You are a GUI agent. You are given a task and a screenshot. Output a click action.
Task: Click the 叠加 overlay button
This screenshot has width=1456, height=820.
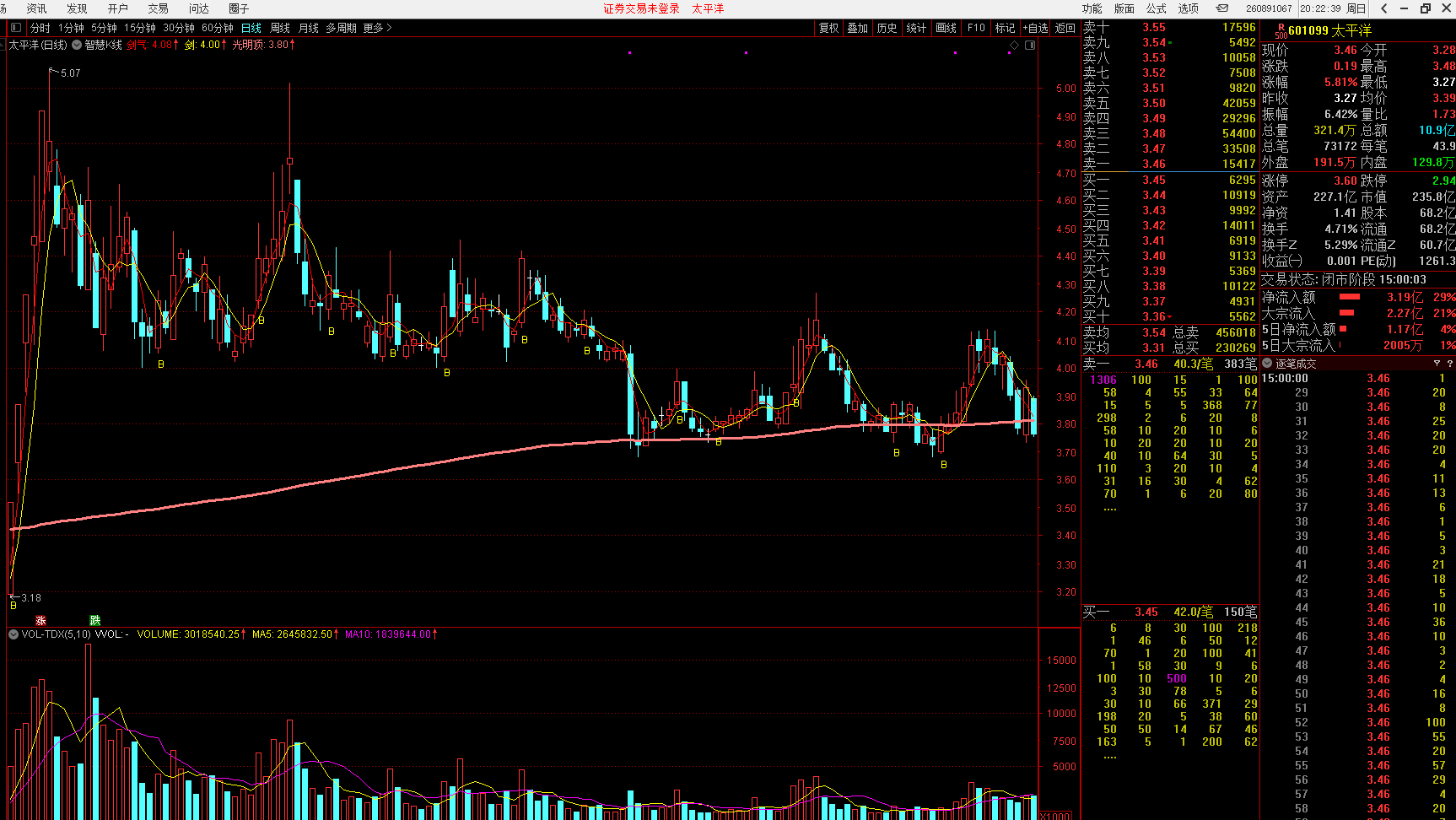[x=858, y=28]
